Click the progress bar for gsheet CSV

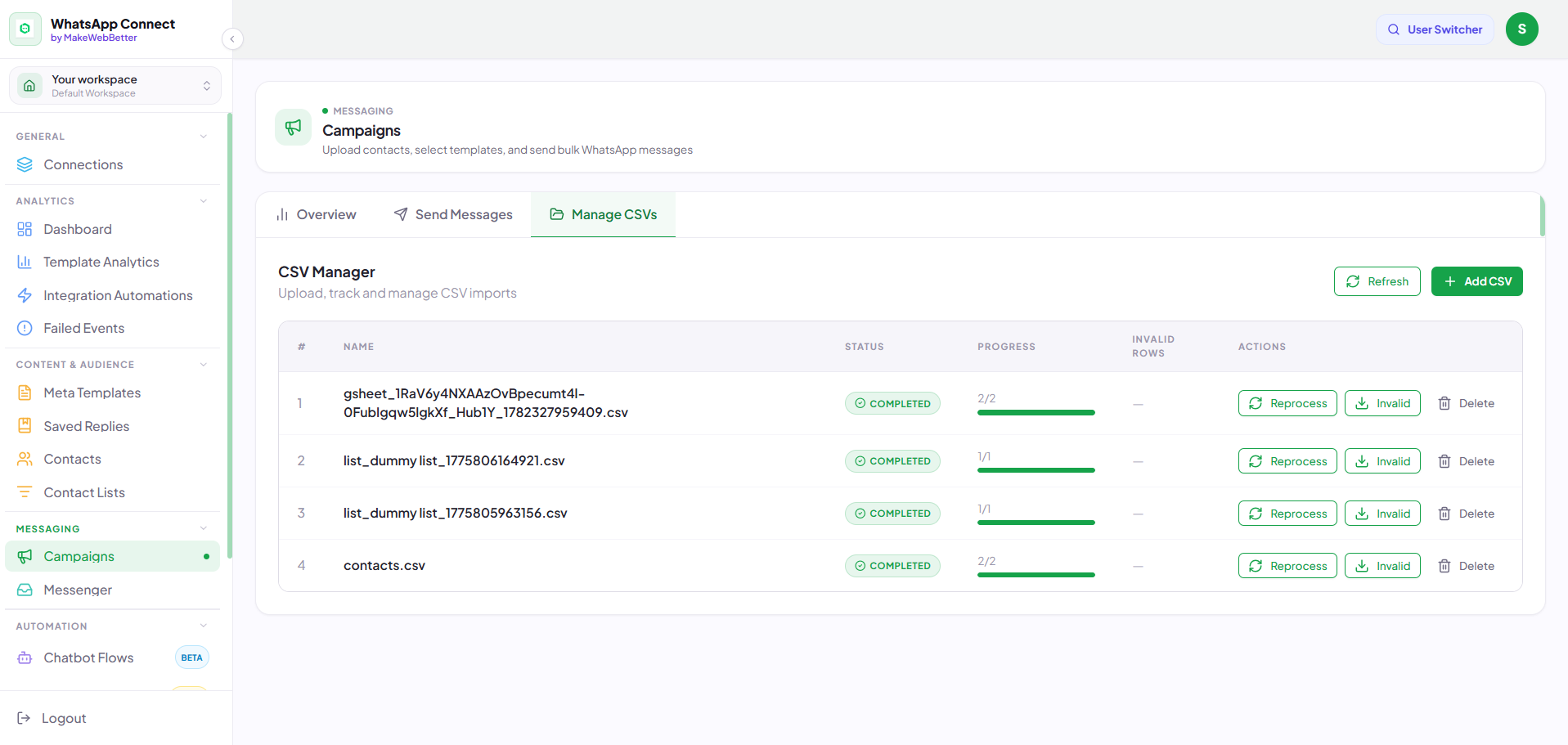(1036, 412)
